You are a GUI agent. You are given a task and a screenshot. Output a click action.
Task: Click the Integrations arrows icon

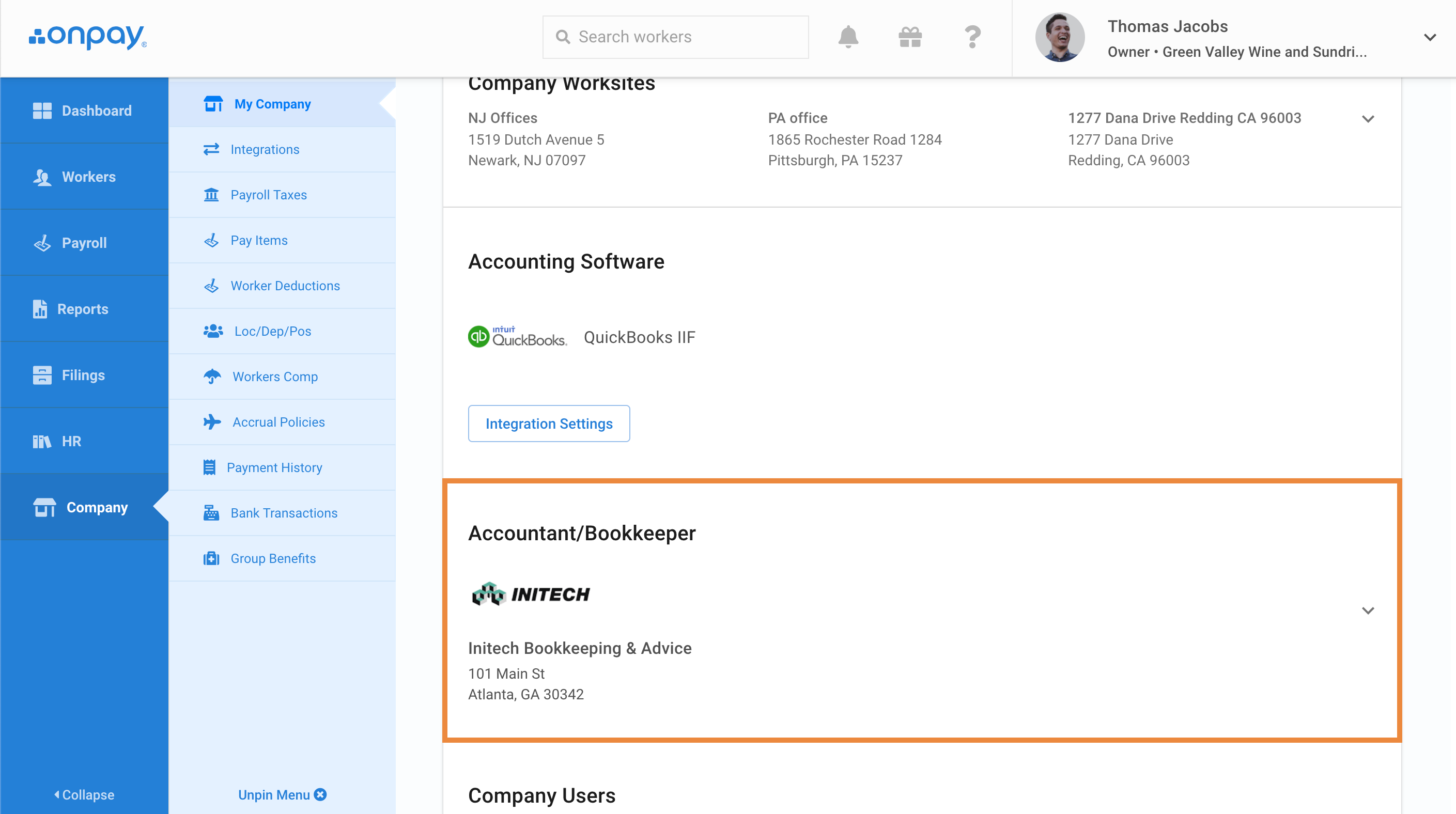(x=211, y=149)
